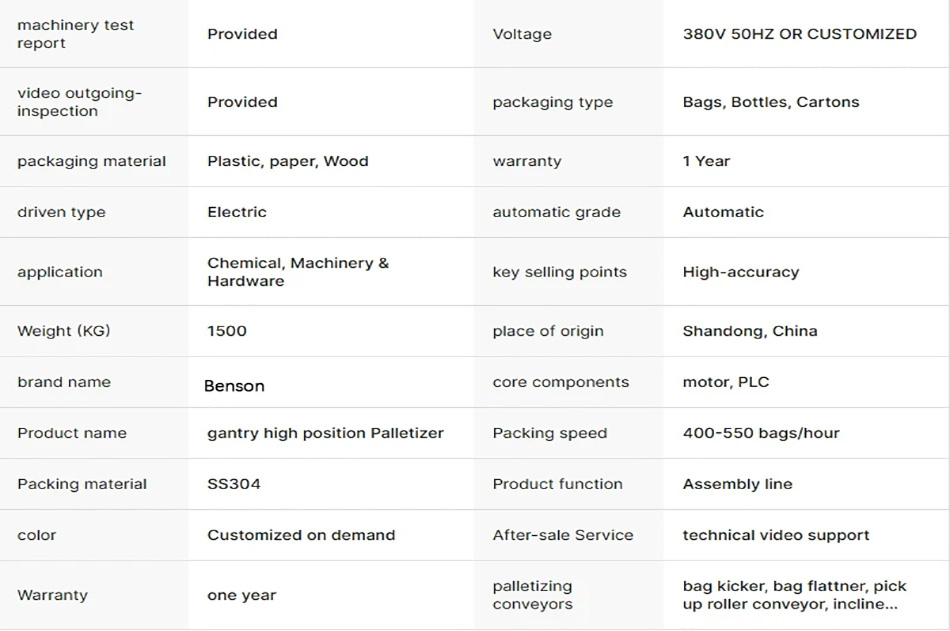
Task: Click the weight value '1500'
Action: point(227,331)
